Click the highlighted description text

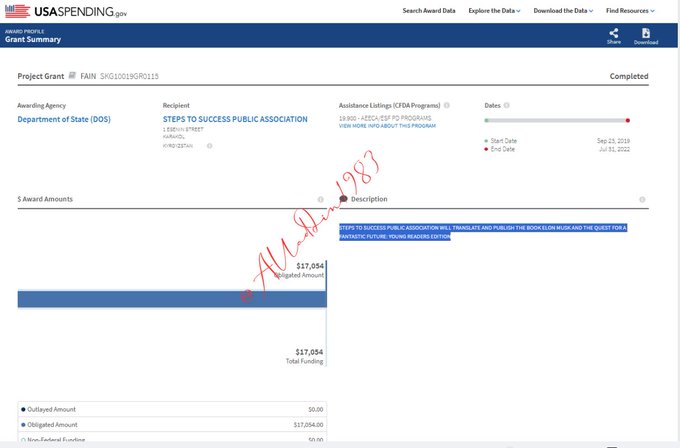(483, 232)
